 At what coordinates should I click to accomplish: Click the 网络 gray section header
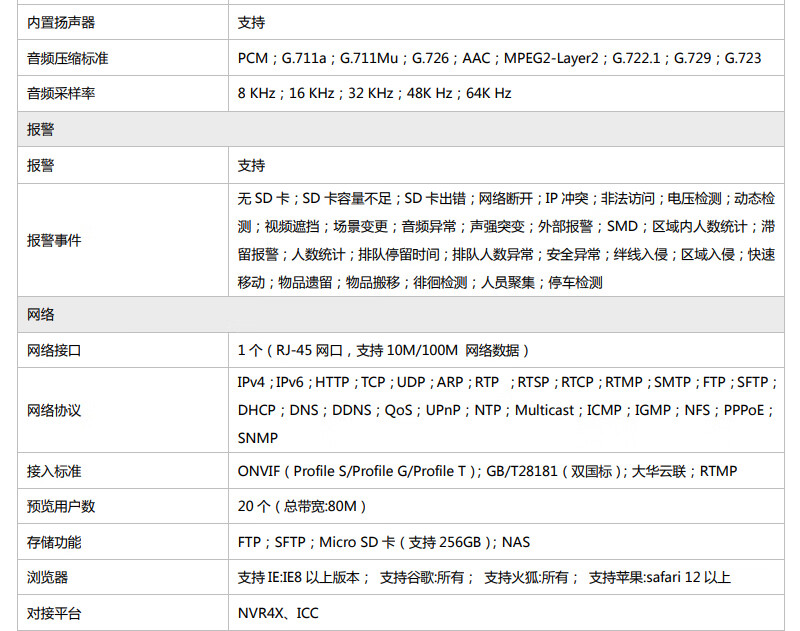[401, 315]
